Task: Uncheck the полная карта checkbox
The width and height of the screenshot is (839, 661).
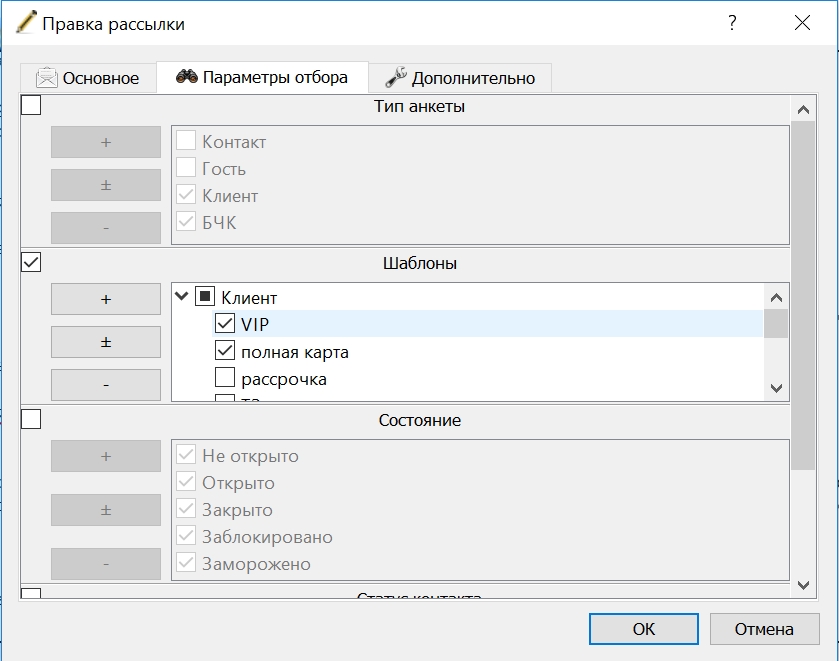Action: pos(225,350)
